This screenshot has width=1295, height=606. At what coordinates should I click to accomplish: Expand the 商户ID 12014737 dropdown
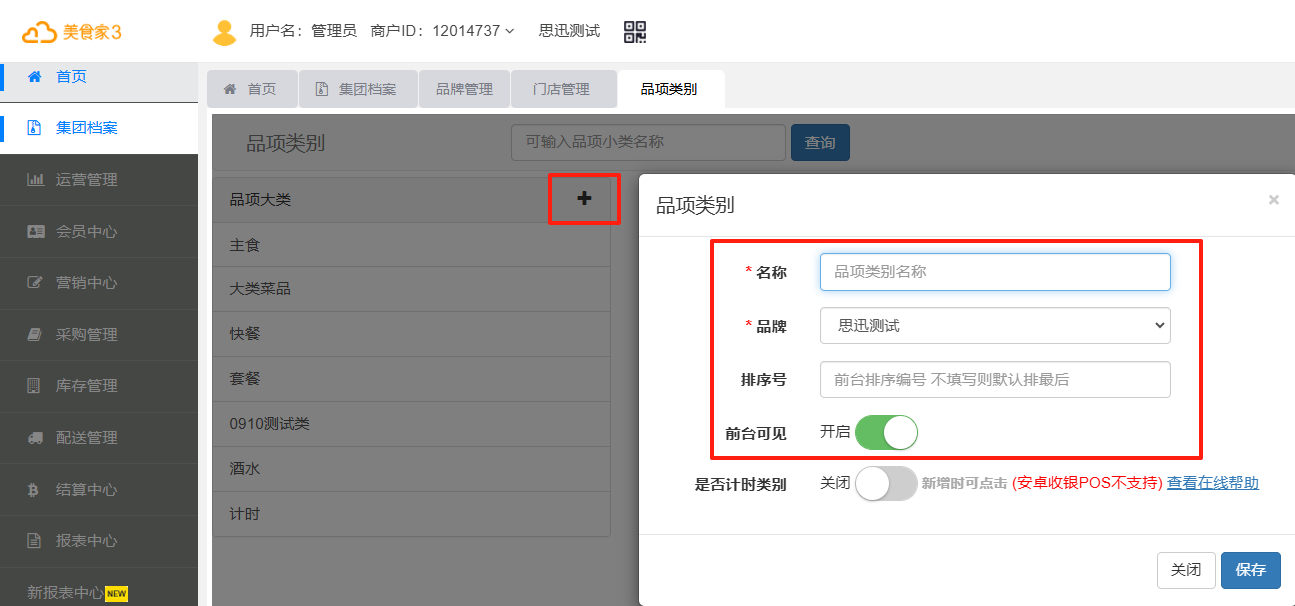point(442,31)
